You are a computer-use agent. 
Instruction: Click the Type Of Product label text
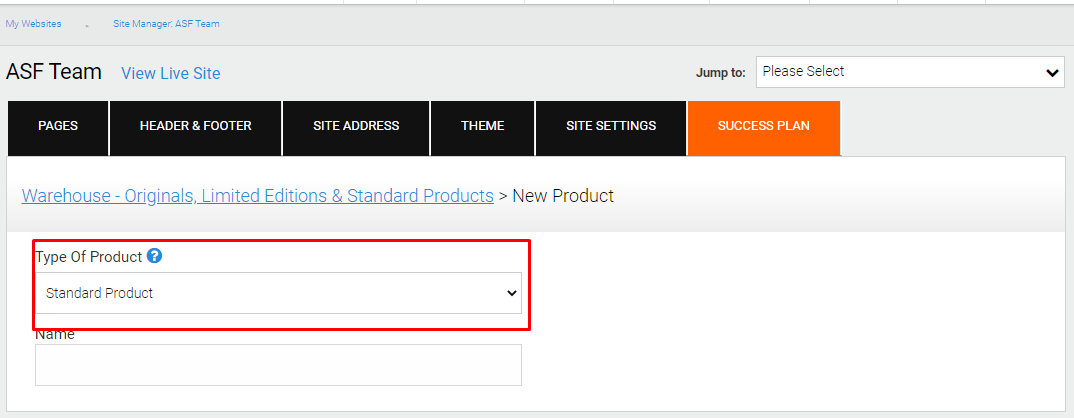pos(88,257)
